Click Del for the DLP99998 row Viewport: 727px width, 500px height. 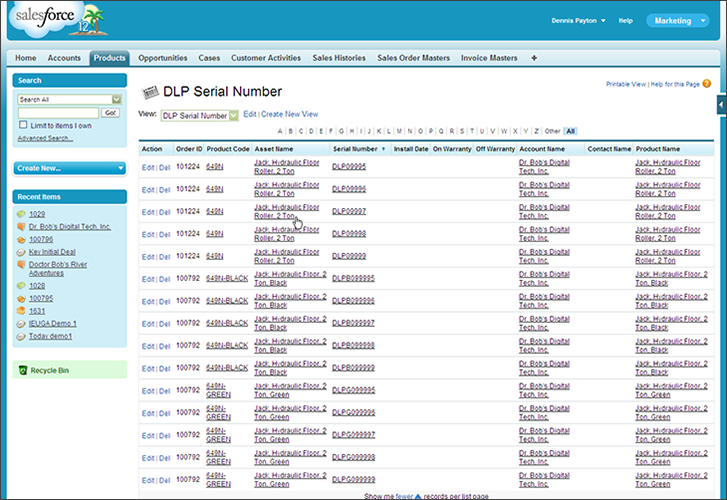165,235
